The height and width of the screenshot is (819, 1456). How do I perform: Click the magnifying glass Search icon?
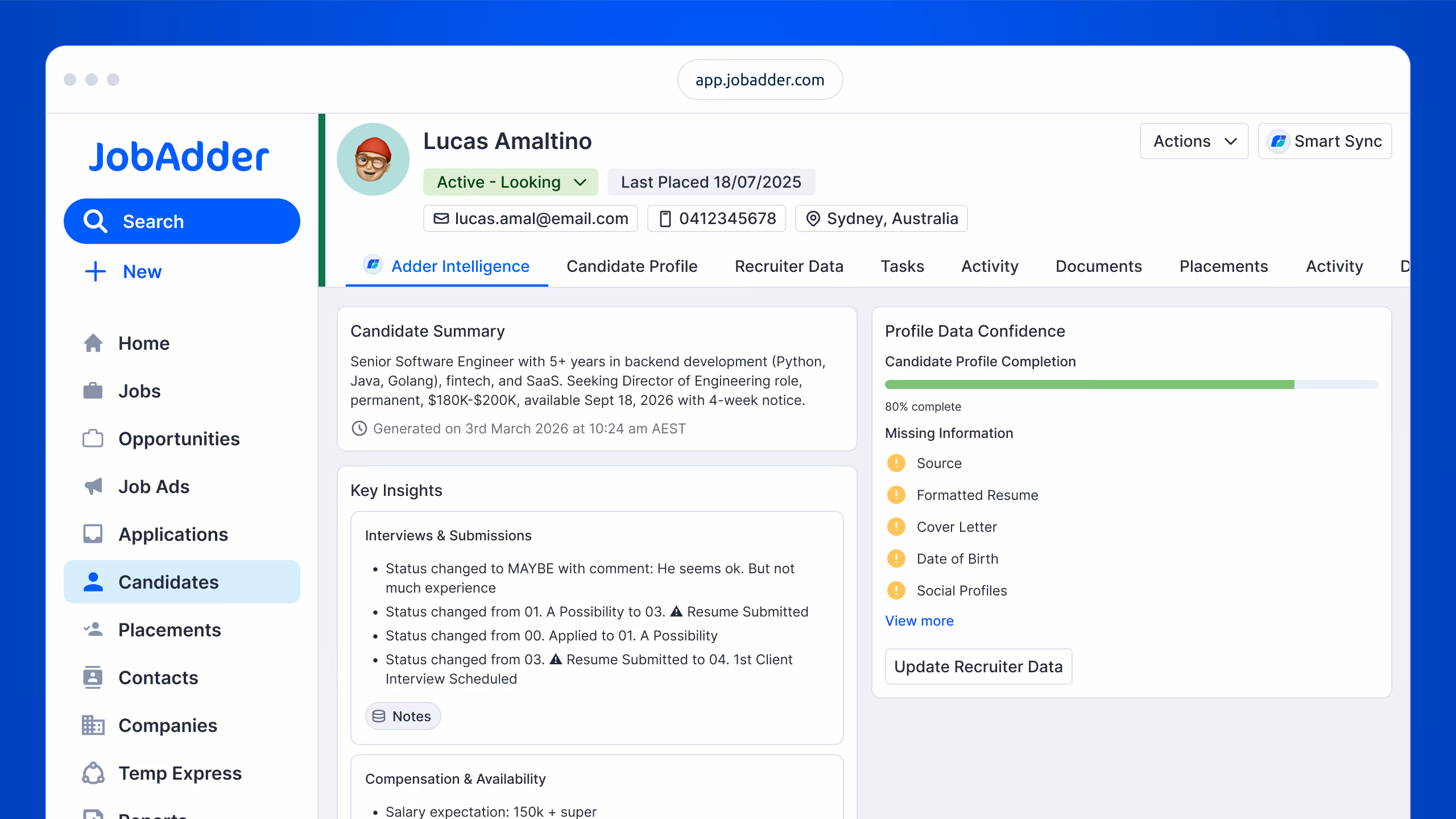coord(96,221)
